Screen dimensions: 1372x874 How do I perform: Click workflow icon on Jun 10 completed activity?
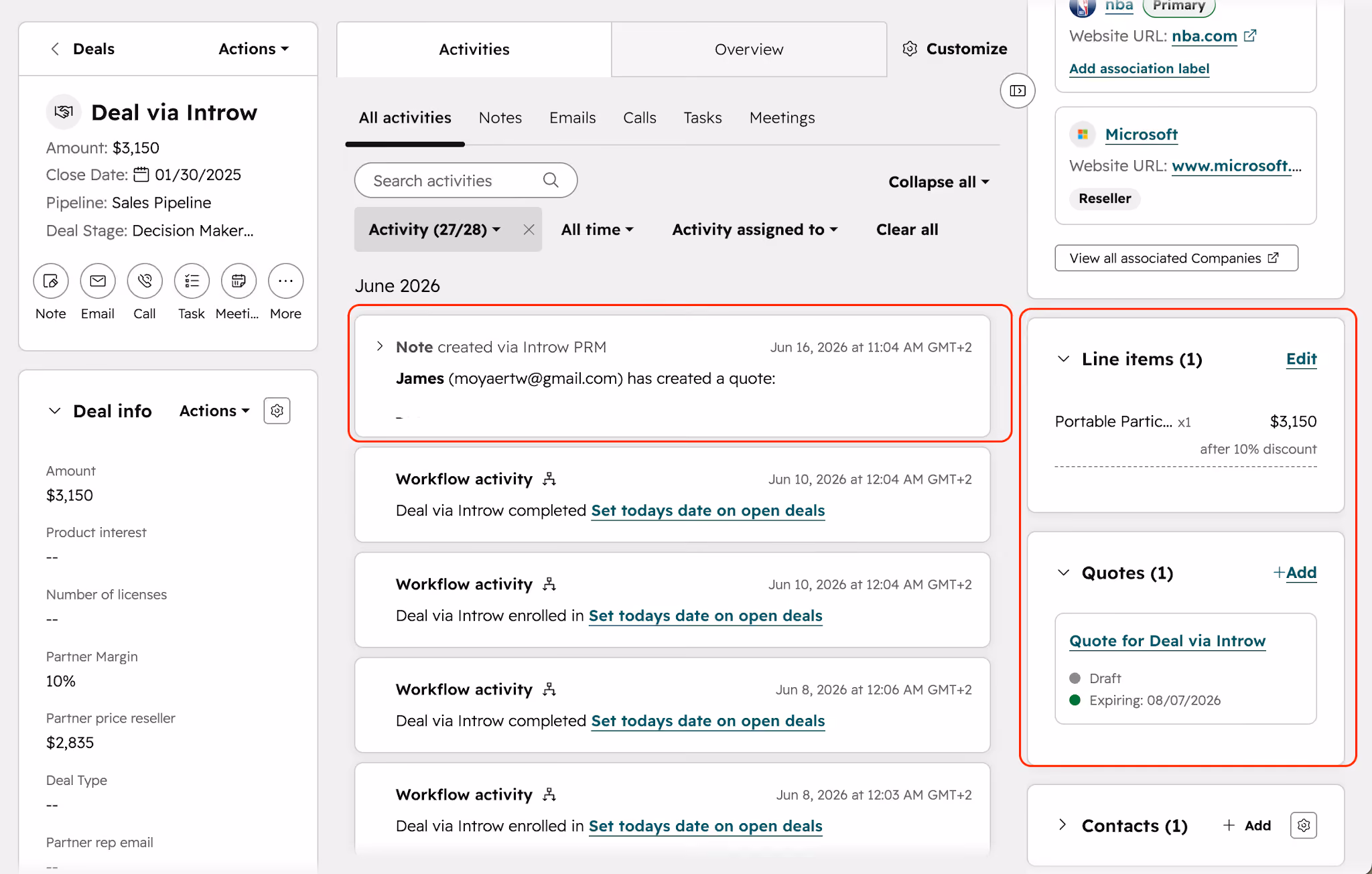(549, 479)
